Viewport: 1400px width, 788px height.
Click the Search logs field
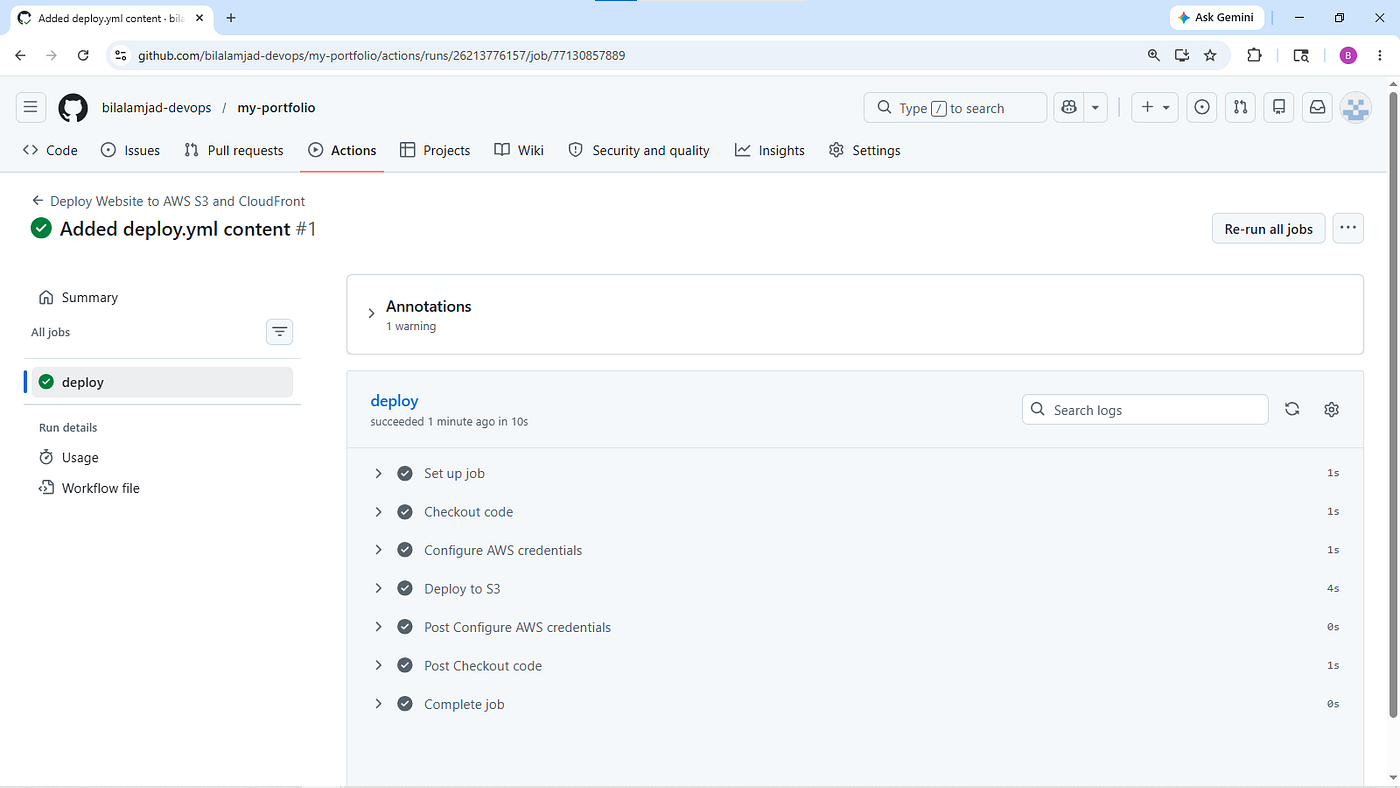pyautogui.click(x=1145, y=410)
